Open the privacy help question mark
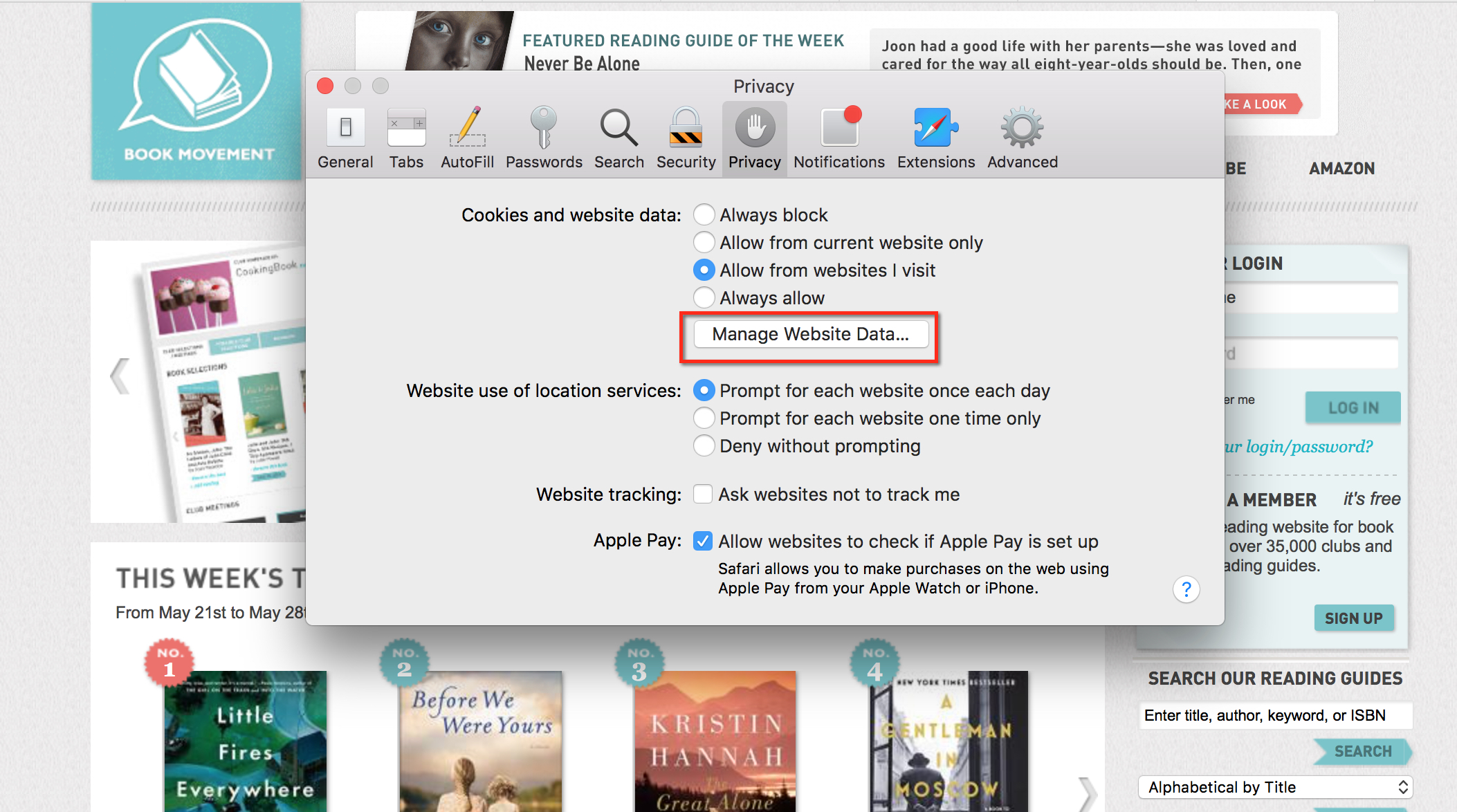 point(1186,589)
